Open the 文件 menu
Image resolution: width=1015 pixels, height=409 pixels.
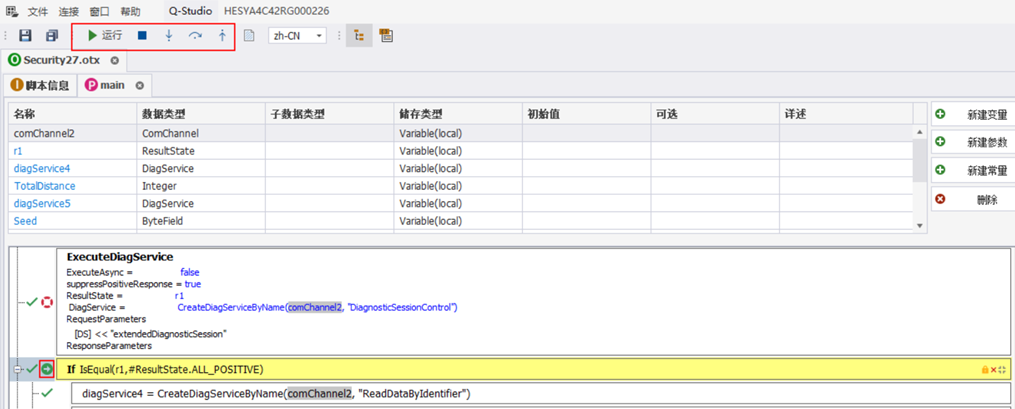pyautogui.click(x=37, y=11)
